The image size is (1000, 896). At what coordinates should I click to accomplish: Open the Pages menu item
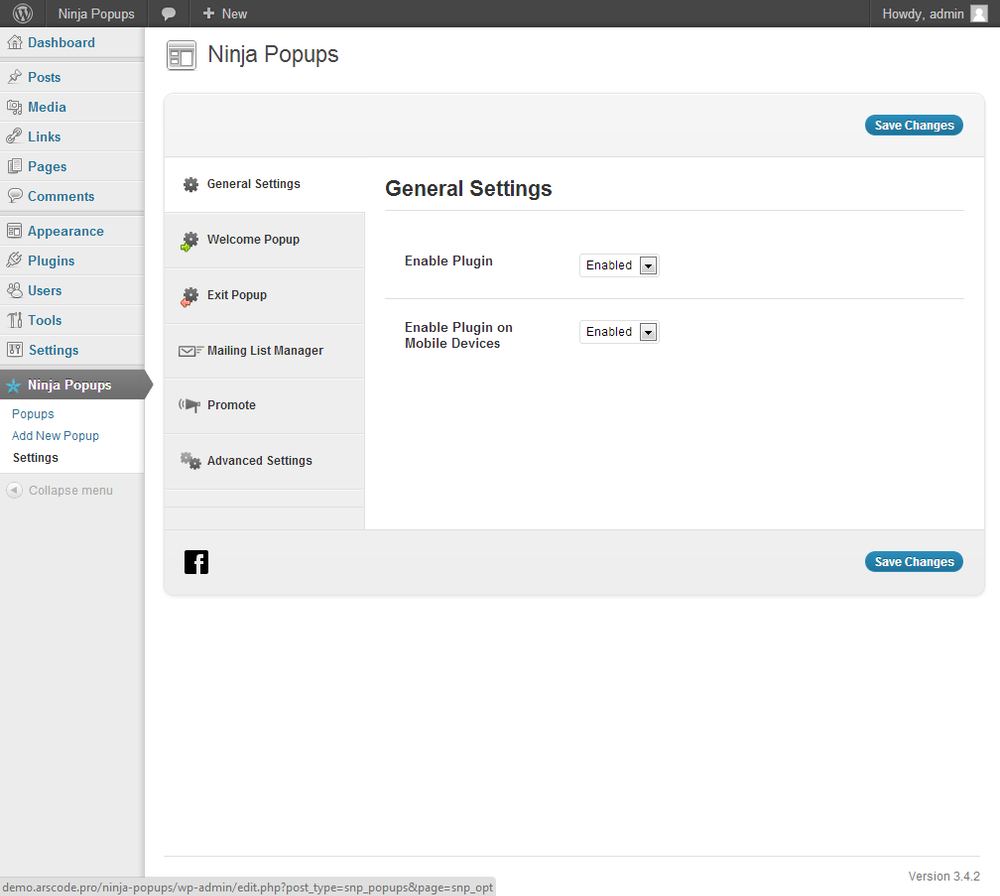click(72, 166)
